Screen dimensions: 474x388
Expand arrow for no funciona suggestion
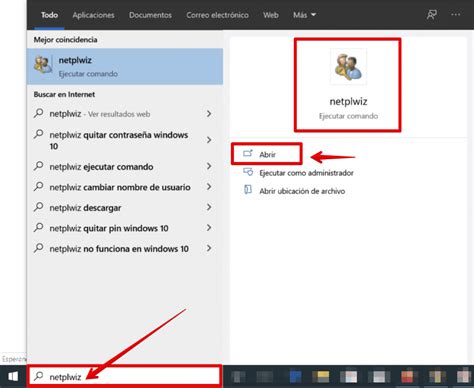coord(209,248)
